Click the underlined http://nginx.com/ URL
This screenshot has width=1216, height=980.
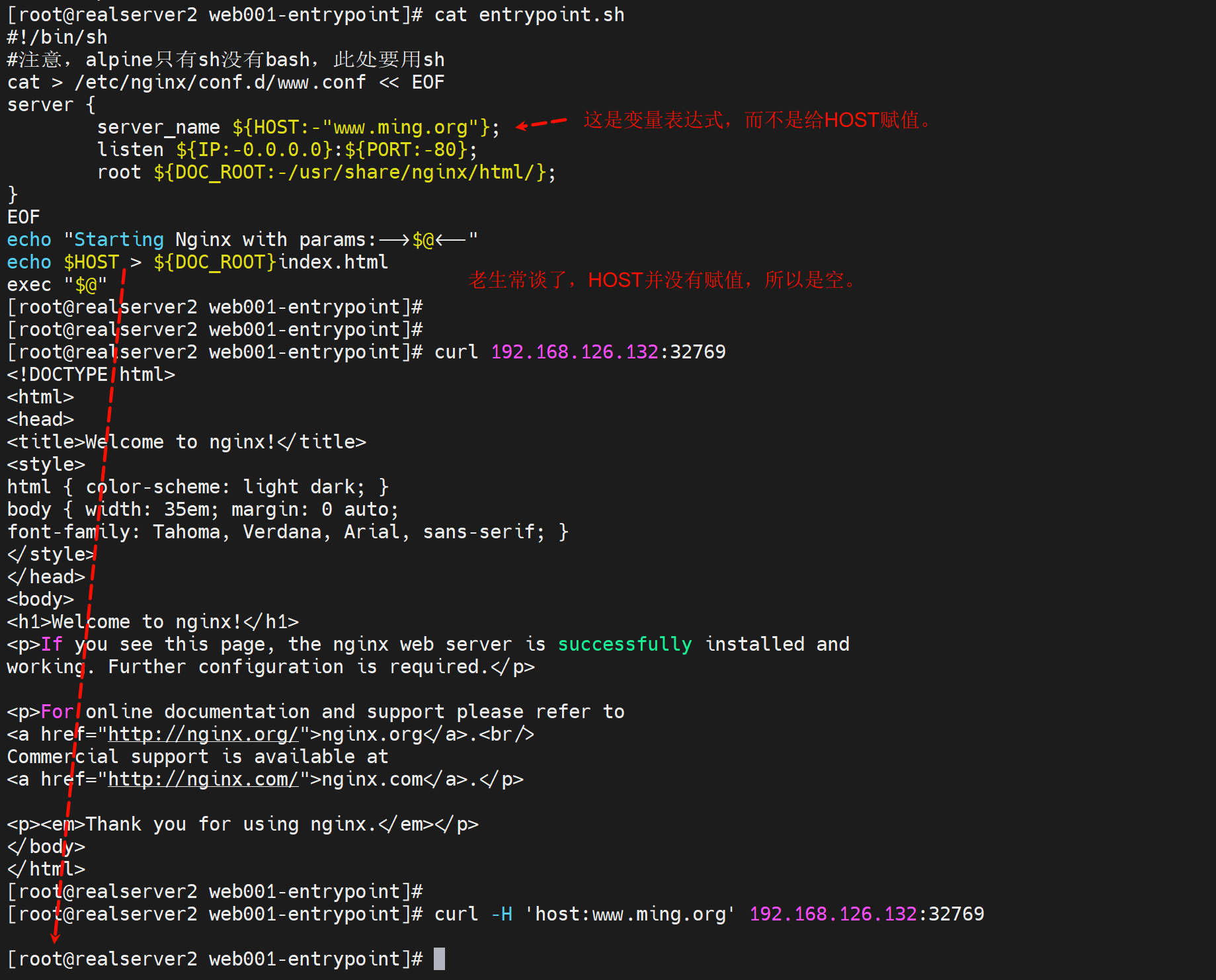click(x=202, y=779)
